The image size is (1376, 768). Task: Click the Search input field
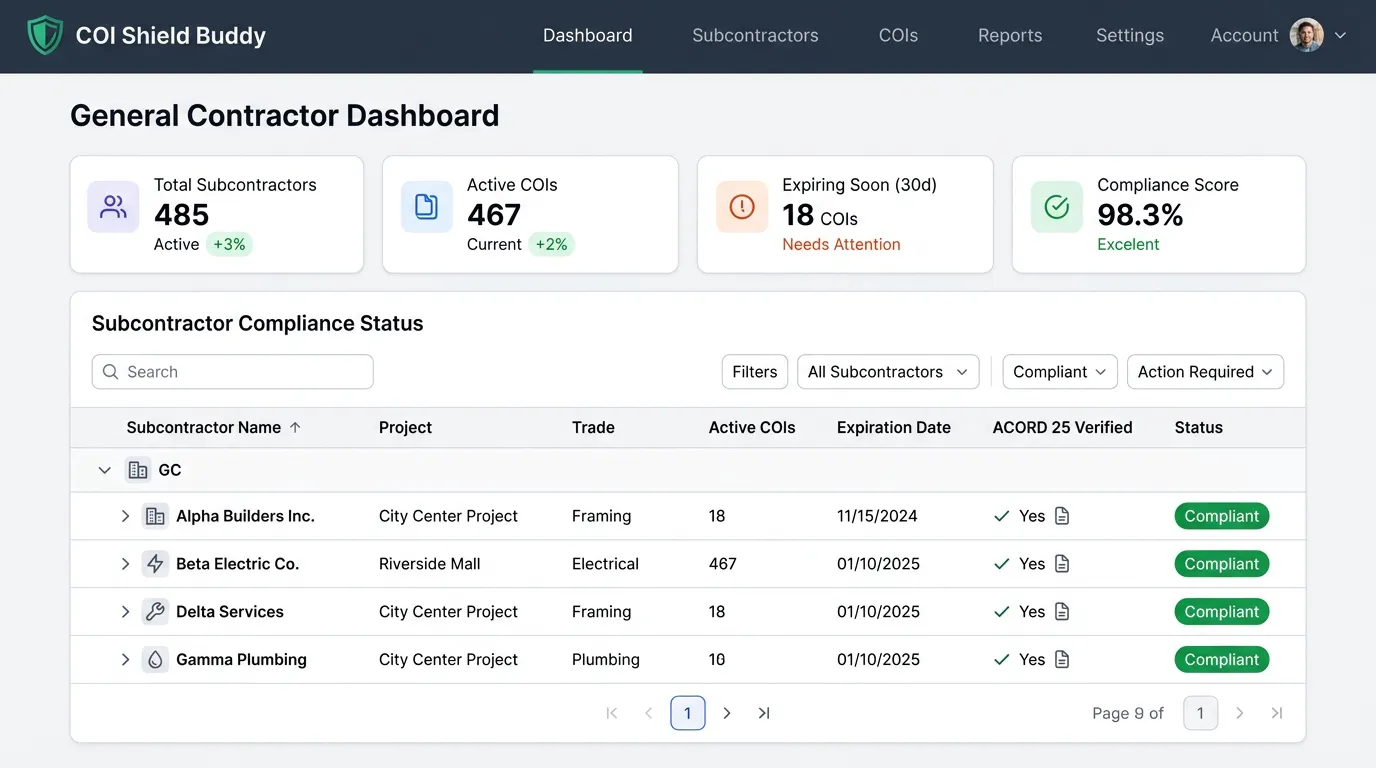coord(232,372)
